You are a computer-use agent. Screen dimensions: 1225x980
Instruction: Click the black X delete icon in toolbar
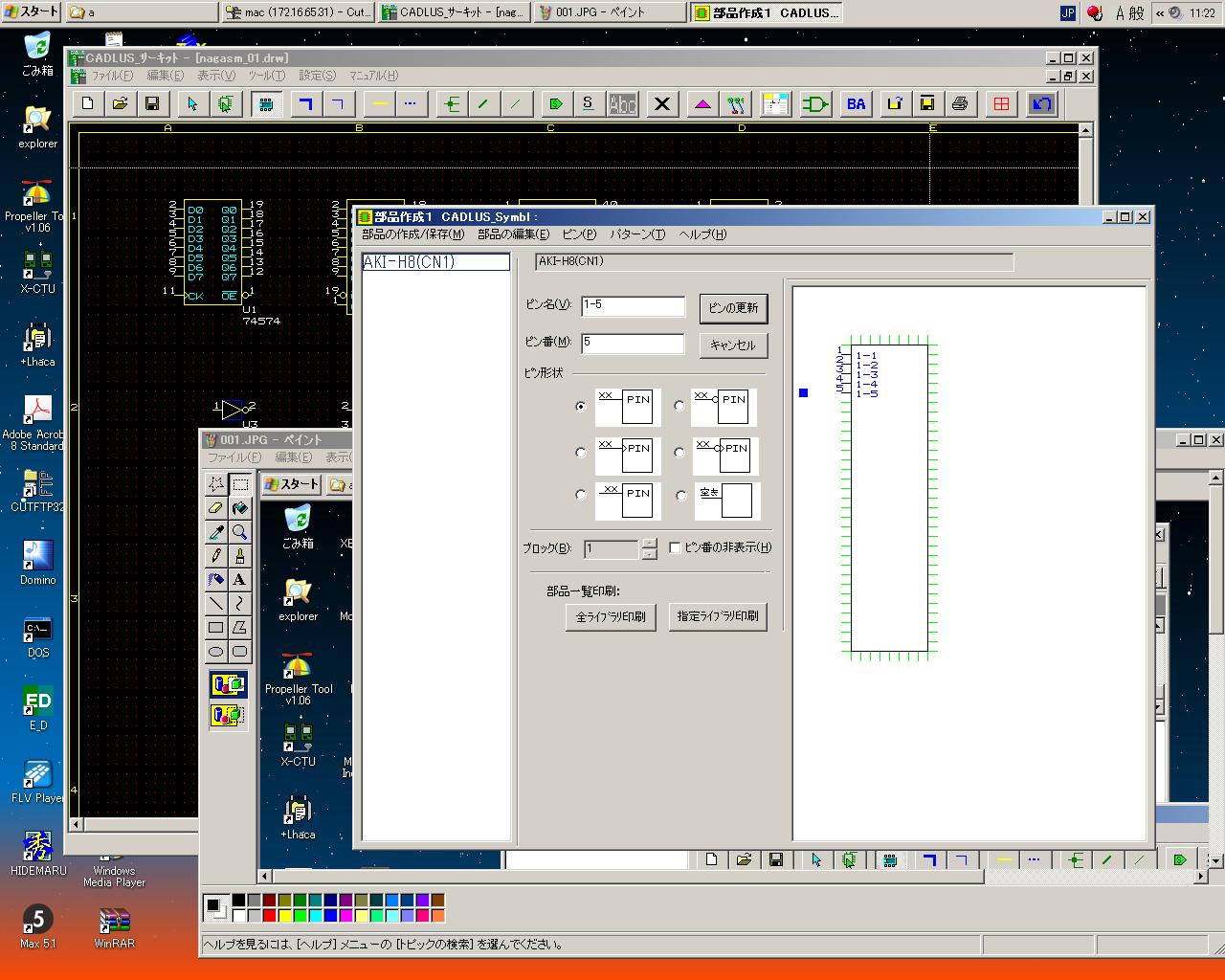tap(661, 103)
